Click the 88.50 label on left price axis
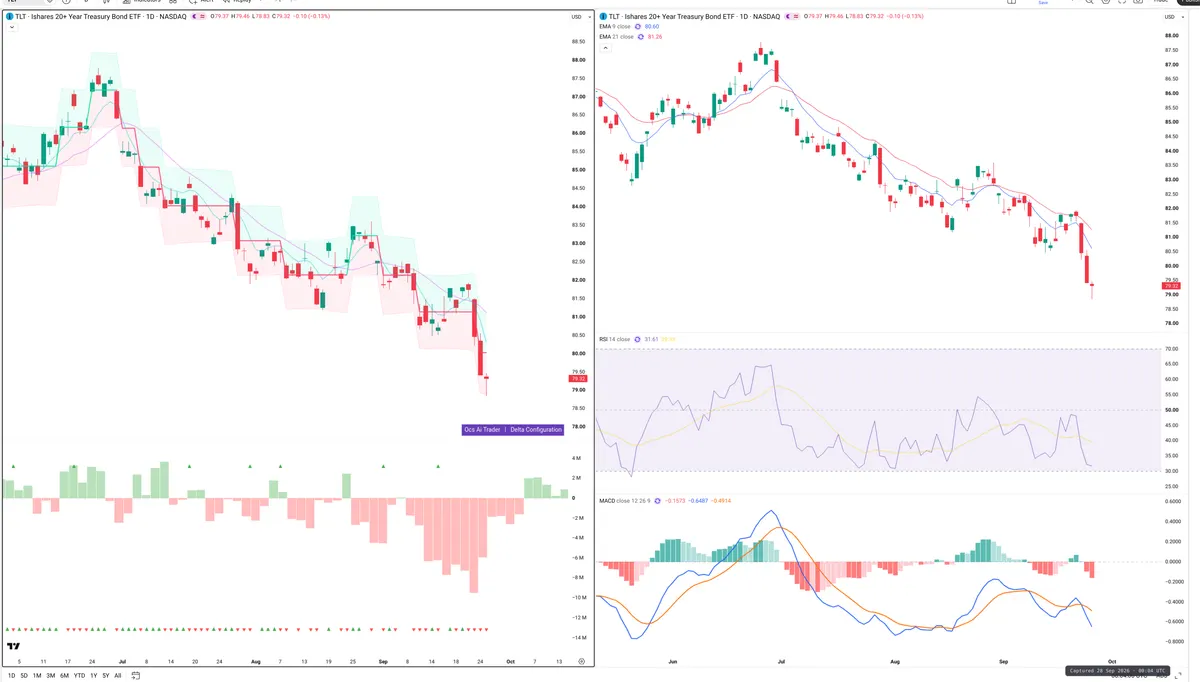Image resolution: width=1200 pixels, height=682 pixels. point(578,42)
